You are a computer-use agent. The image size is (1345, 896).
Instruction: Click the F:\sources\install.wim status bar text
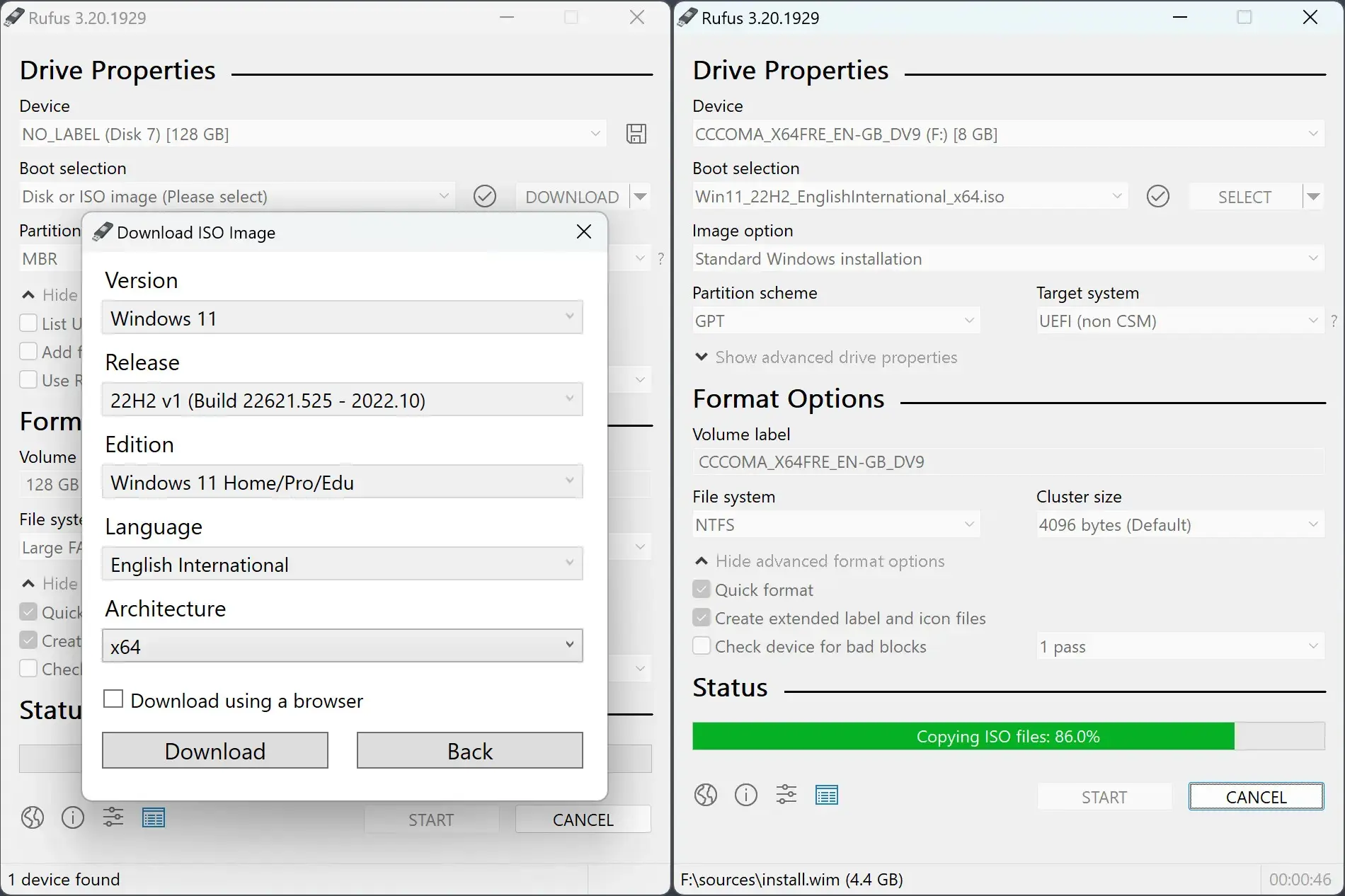[792, 879]
